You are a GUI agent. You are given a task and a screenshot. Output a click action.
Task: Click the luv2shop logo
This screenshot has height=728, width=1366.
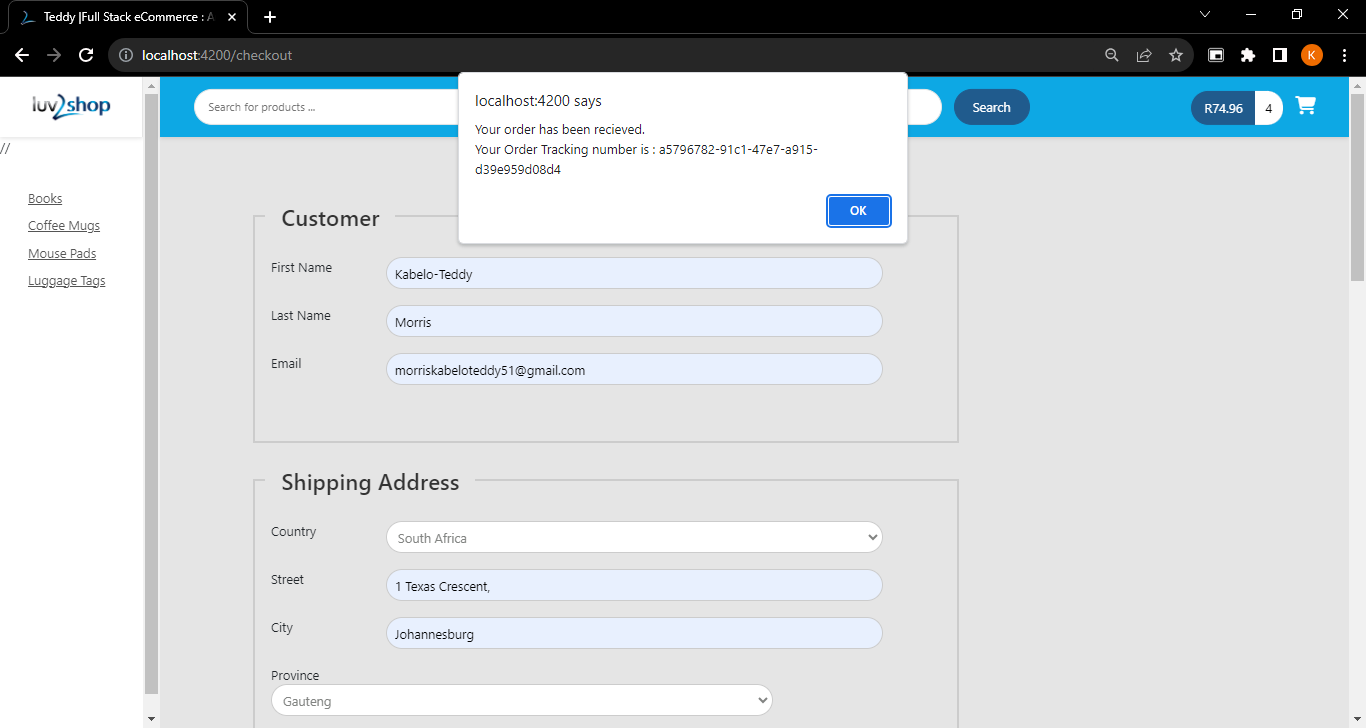71,106
